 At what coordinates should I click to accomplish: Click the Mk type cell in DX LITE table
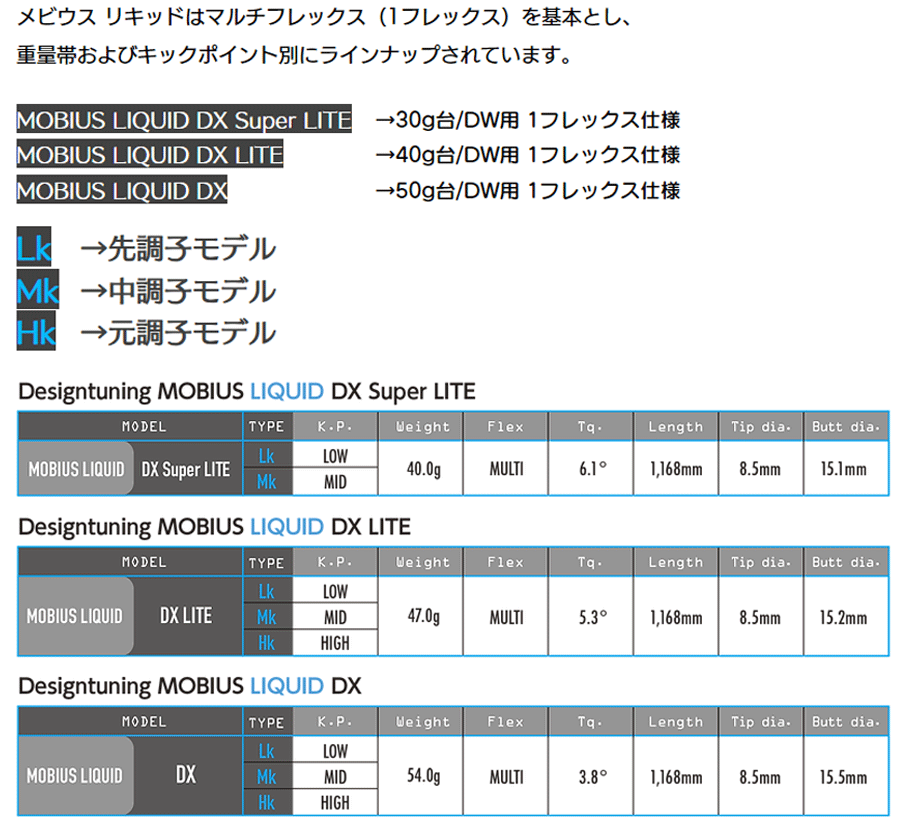267,617
